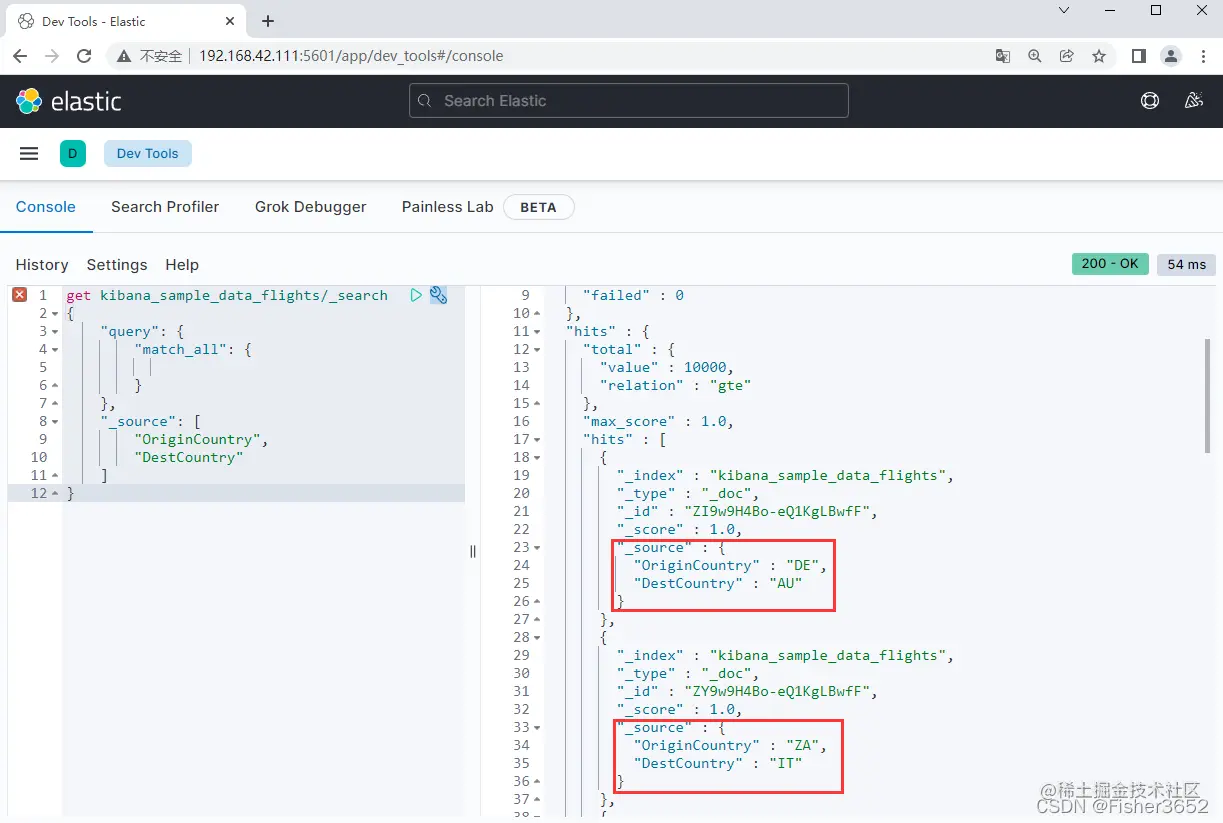Viewport: 1223px width, 823px height.
Task: Open the hamburger navigation menu
Action: [x=29, y=153]
